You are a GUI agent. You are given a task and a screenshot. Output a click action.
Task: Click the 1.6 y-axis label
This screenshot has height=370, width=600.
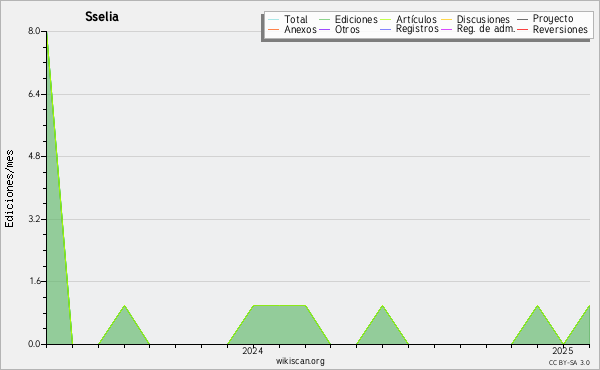34,281
